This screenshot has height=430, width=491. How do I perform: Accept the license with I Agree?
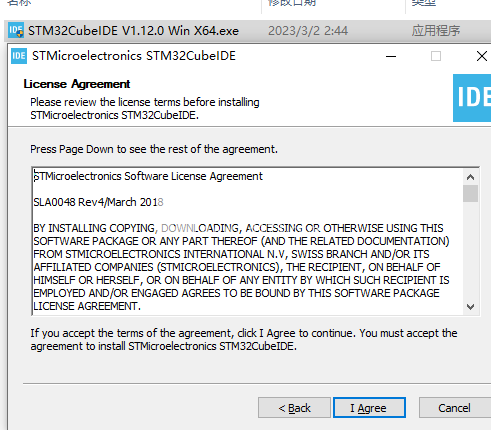point(369,408)
